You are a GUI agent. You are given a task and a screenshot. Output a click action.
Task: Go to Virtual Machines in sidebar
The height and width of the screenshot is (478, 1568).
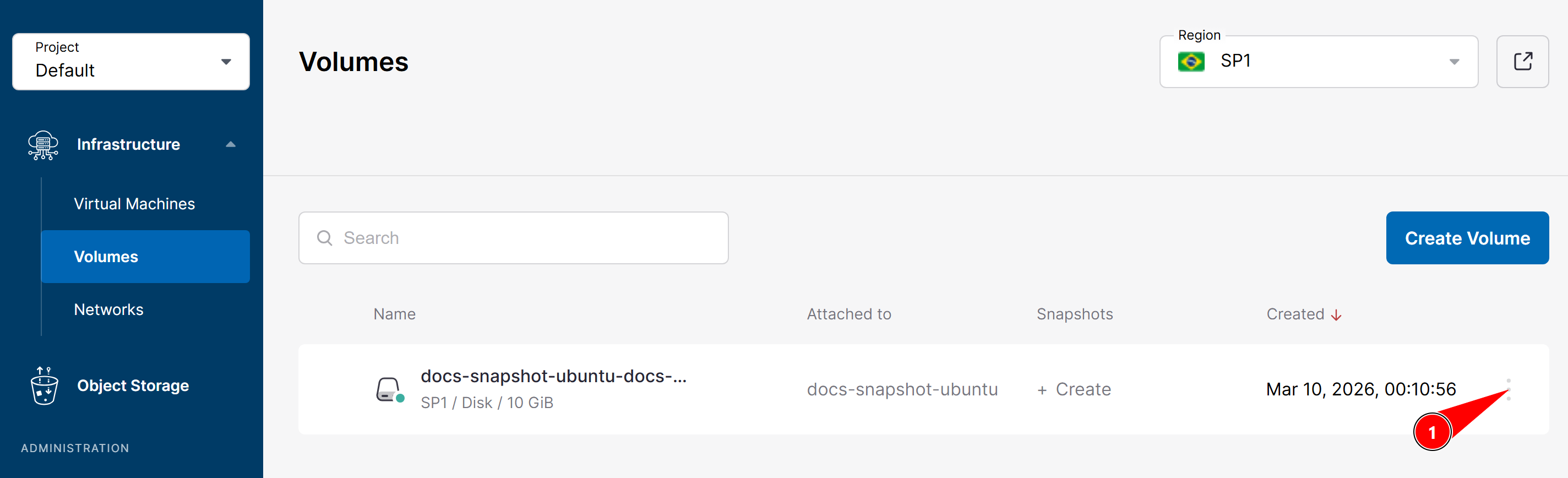tap(134, 204)
